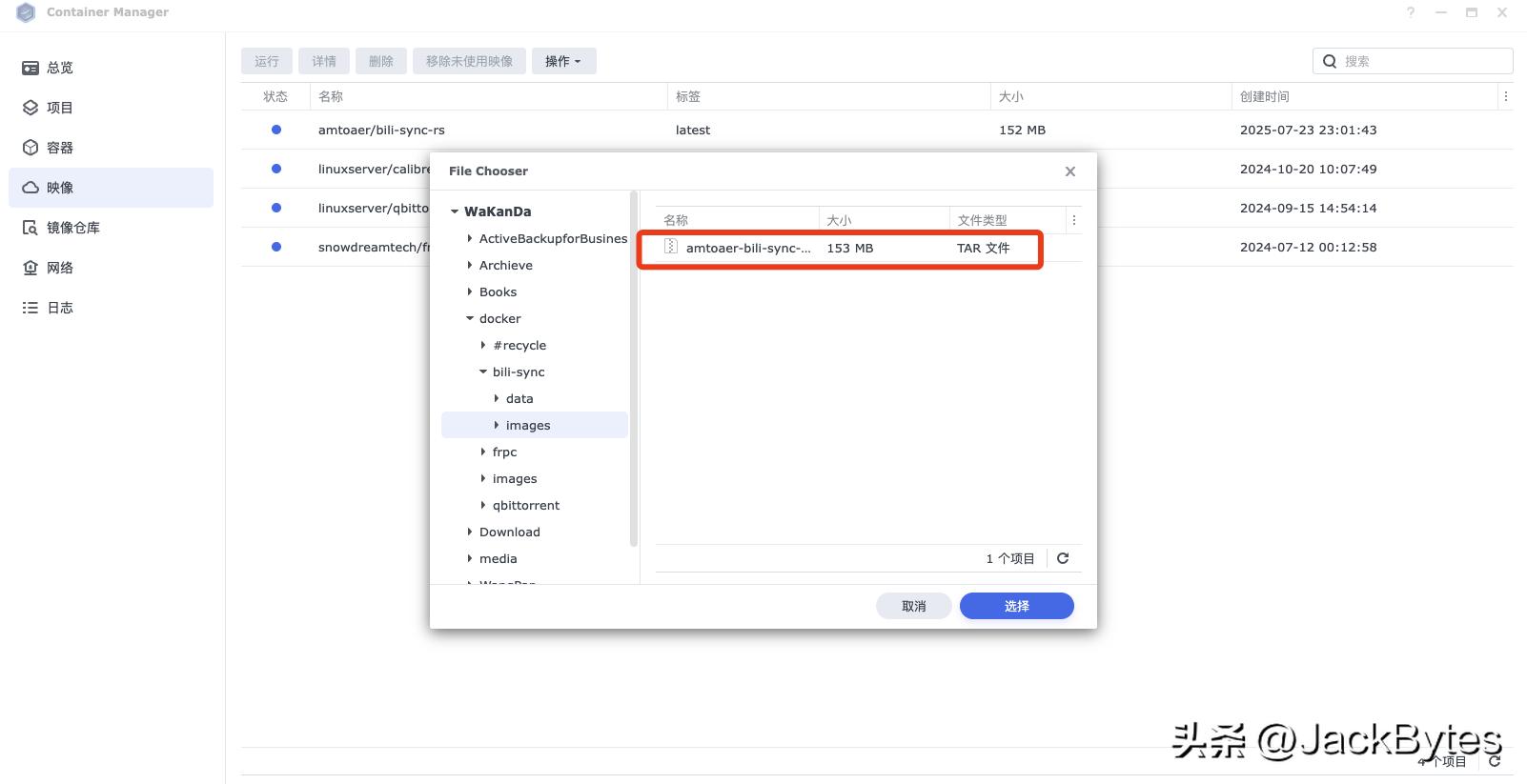Collapse the docker folder arrow
1527x784 pixels.
(469, 318)
